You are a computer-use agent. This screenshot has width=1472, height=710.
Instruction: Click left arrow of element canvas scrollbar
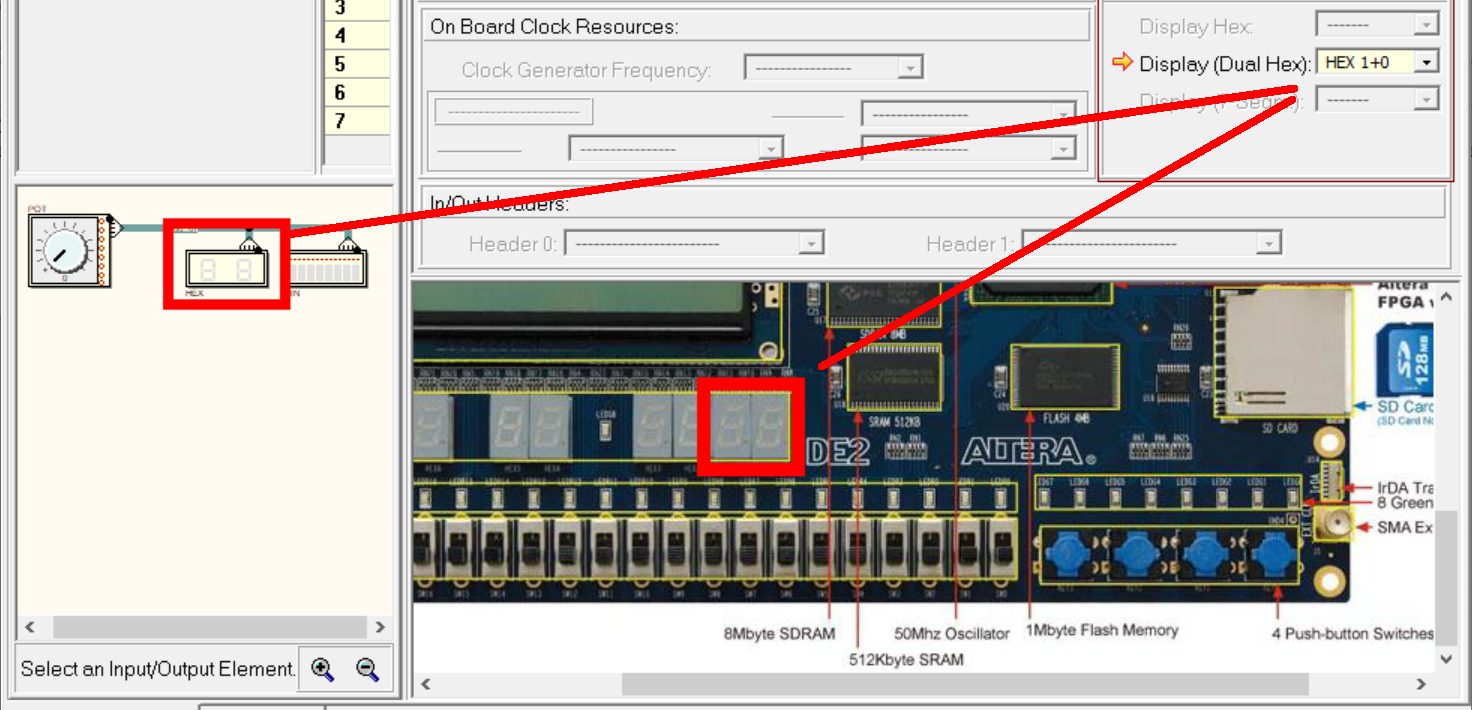(x=30, y=627)
